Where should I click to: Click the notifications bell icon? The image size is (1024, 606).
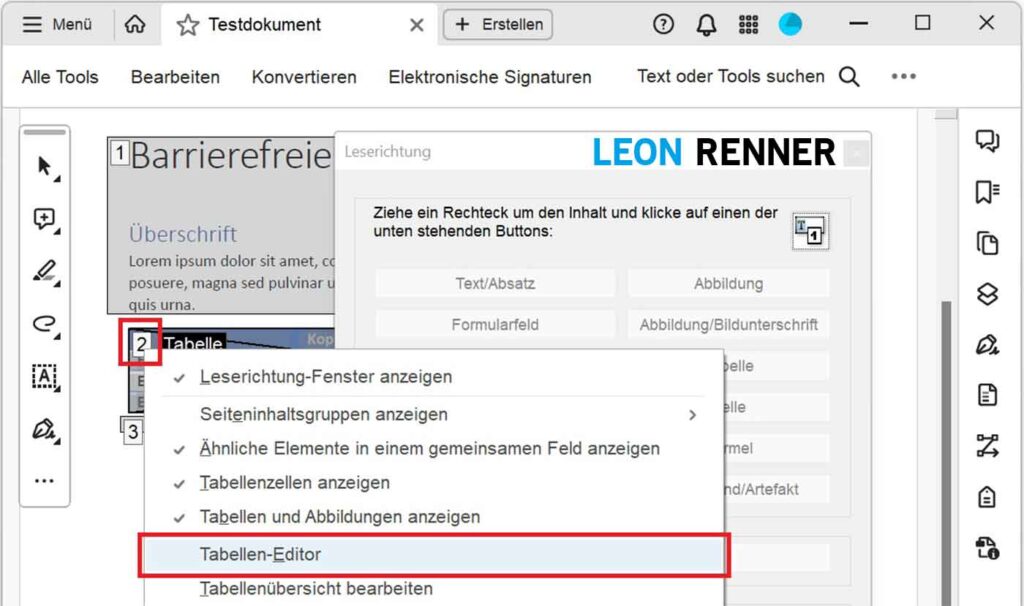(x=706, y=25)
